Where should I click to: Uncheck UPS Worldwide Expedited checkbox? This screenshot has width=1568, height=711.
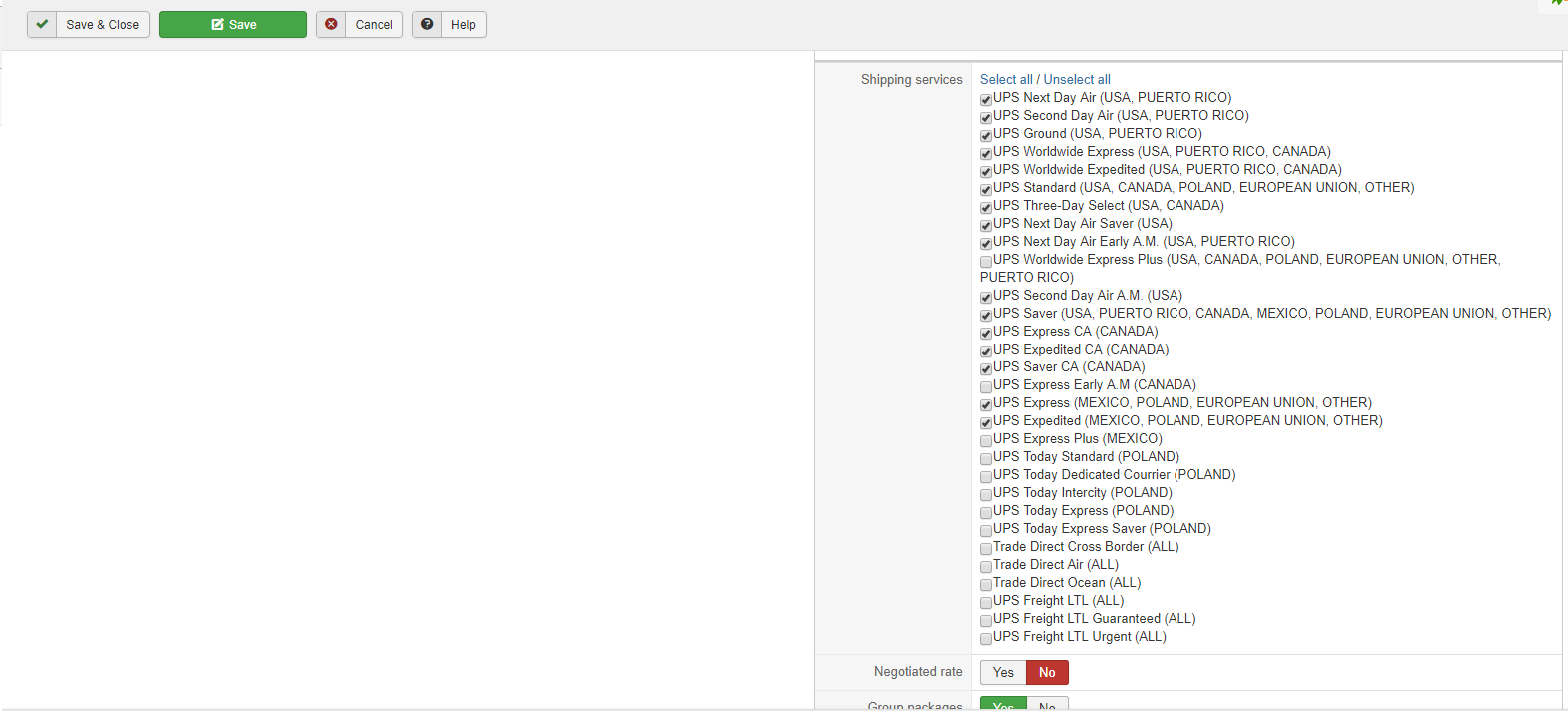[x=986, y=171]
